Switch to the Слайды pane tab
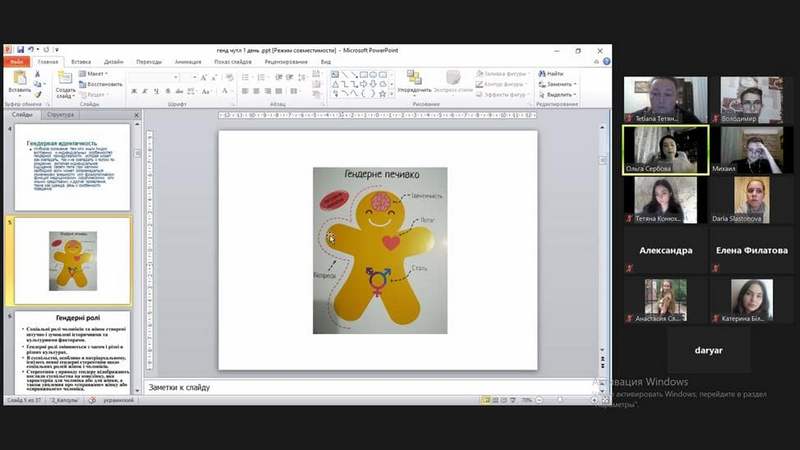800x450 pixels. pyautogui.click(x=22, y=115)
